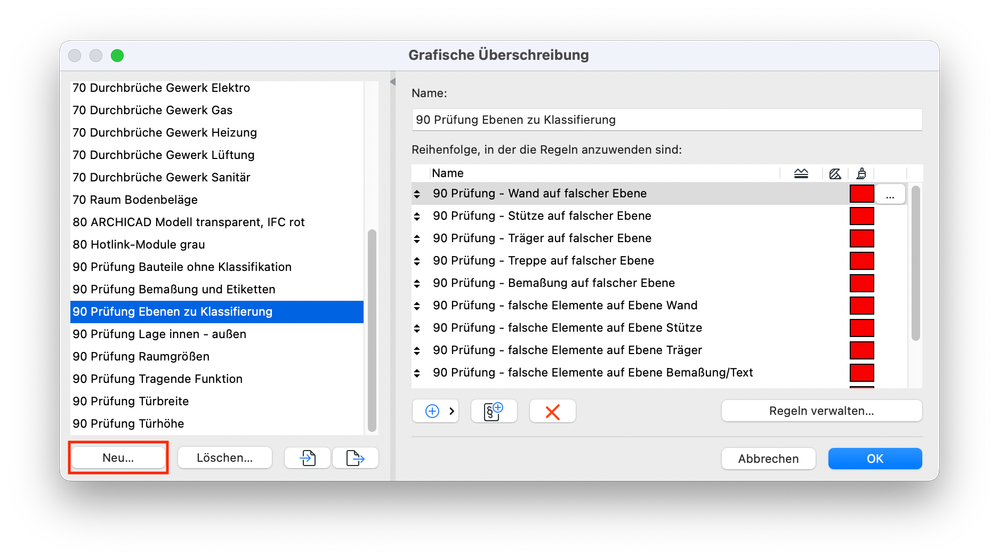Viewport: 999px width, 560px height.
Task: Click the combinations list scrollbar
Action: (x=372, y=331)
